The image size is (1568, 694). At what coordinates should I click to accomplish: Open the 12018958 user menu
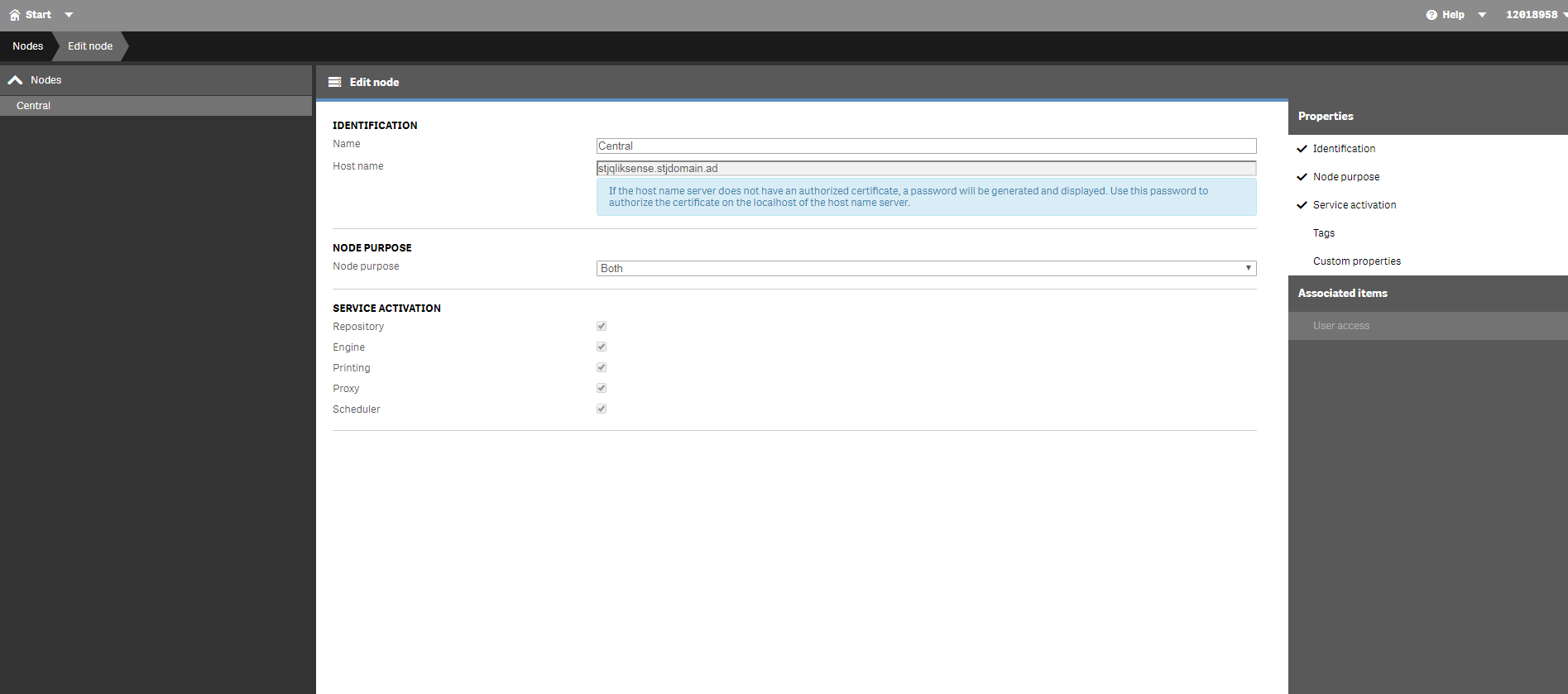pyautogui.click(x=1536, y=15)
